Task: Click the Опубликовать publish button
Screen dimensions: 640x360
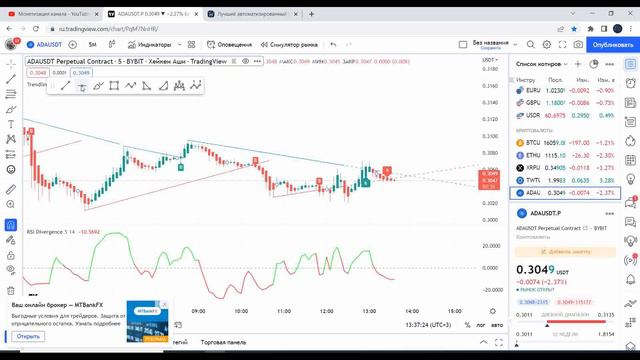Action: 613,44
